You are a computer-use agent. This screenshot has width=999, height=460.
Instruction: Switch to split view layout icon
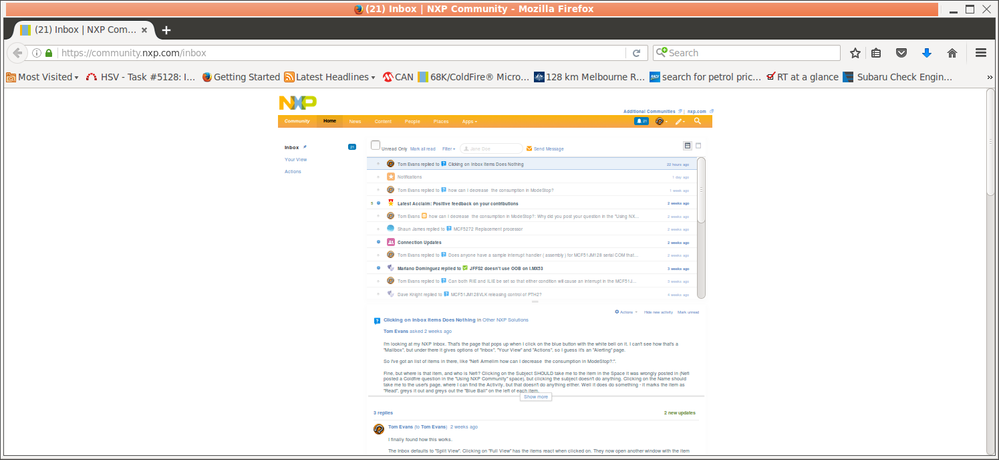(687, 145)
